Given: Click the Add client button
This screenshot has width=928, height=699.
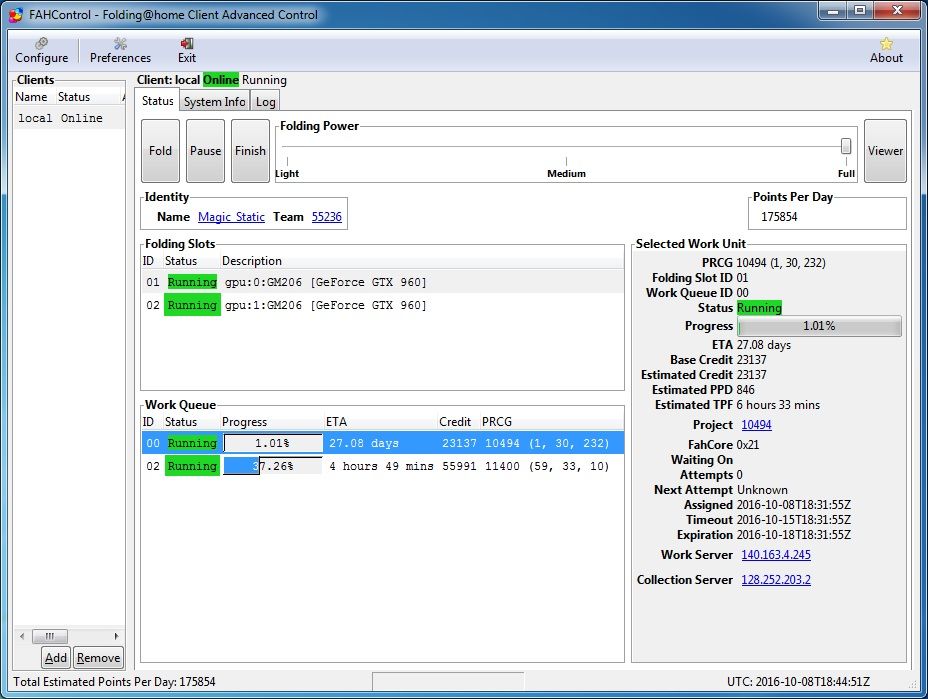Looking at the screenshot, I should (56, 658).
